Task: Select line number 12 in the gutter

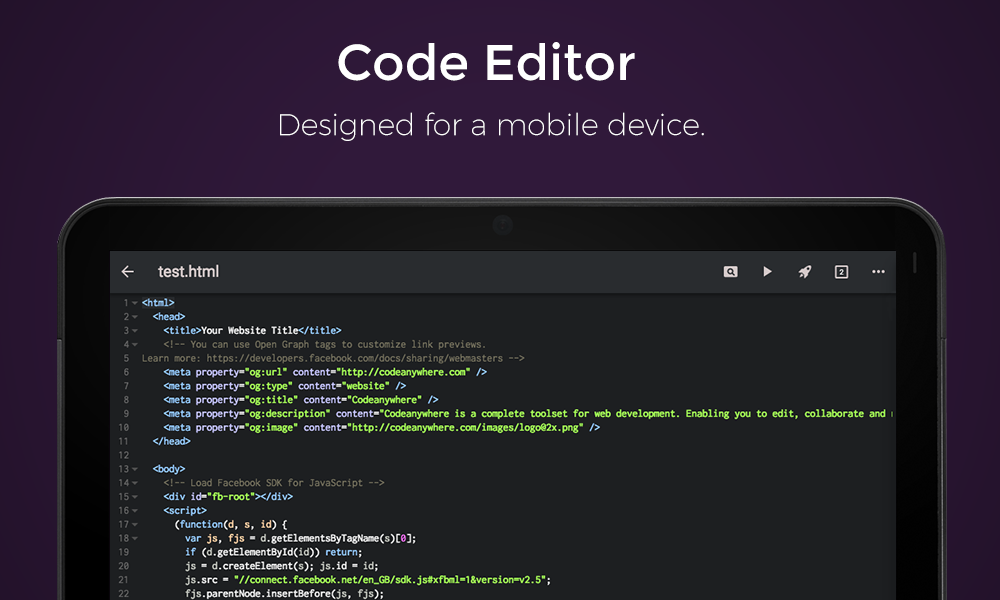Action: [x=123, y=455]
